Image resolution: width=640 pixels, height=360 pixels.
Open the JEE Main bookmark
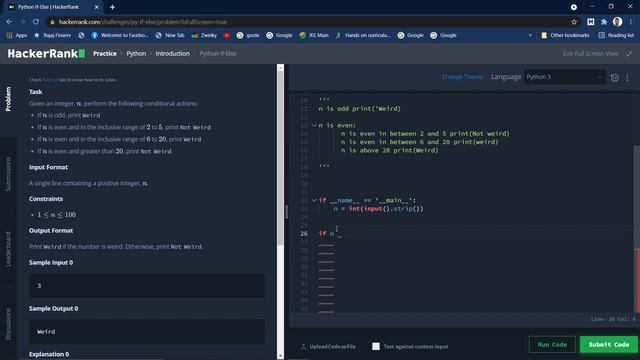pyautogui.click(x=314, y=36)
